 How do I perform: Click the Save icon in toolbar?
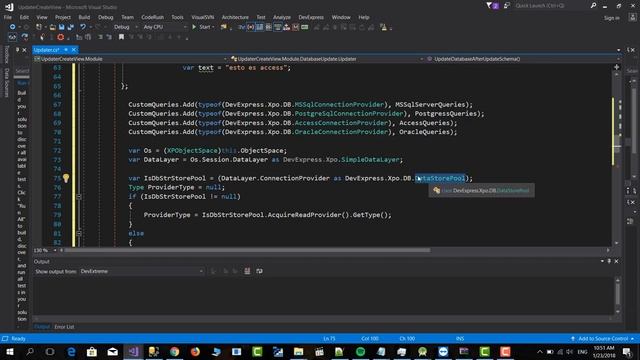pos(61,27)
